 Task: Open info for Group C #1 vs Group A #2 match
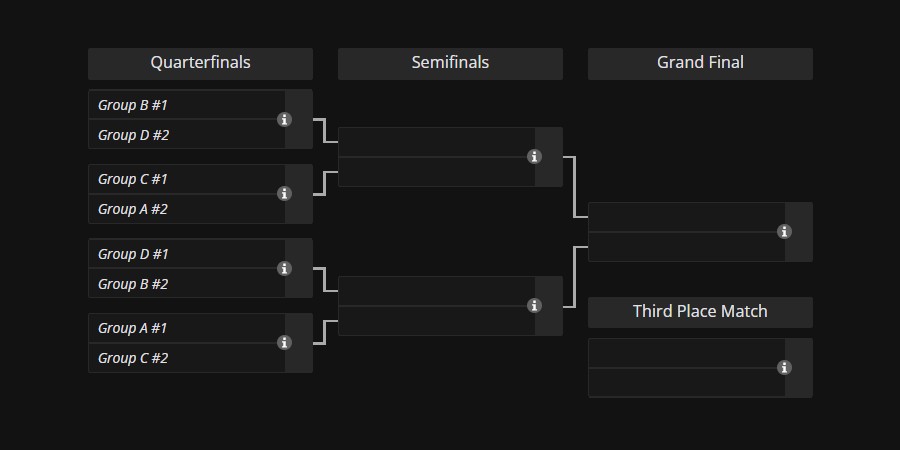[x=284, y=194]
